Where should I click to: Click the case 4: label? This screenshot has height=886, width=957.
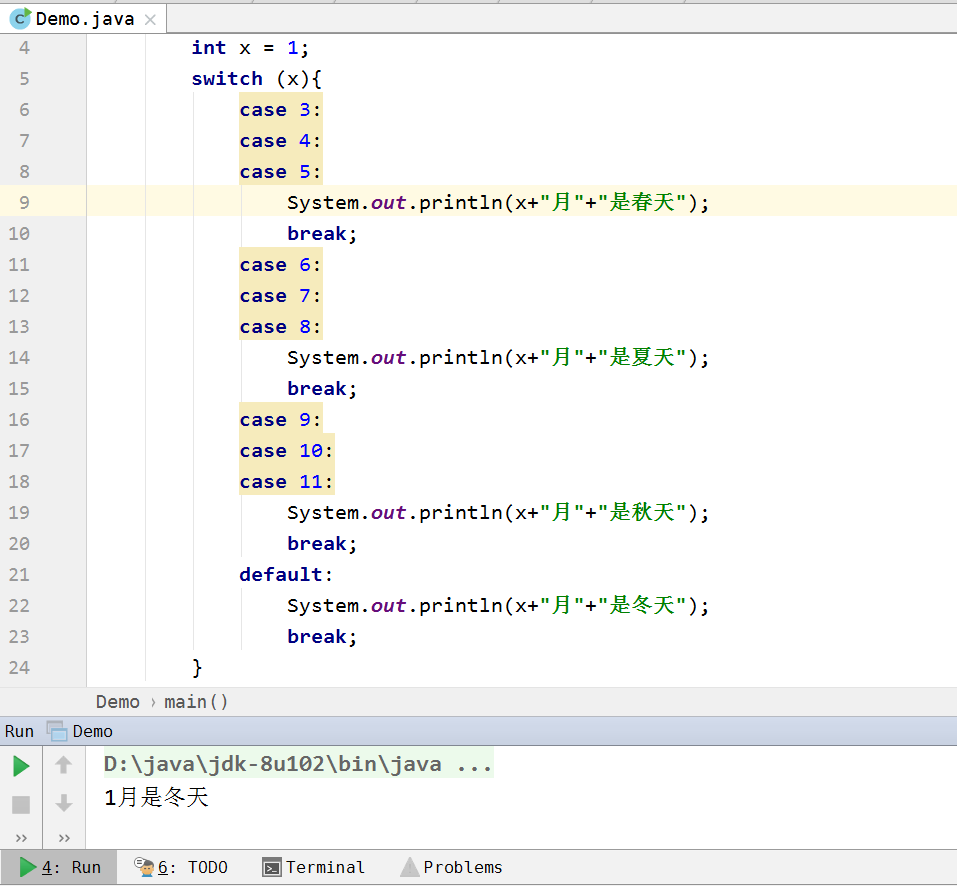pos(280,141)
